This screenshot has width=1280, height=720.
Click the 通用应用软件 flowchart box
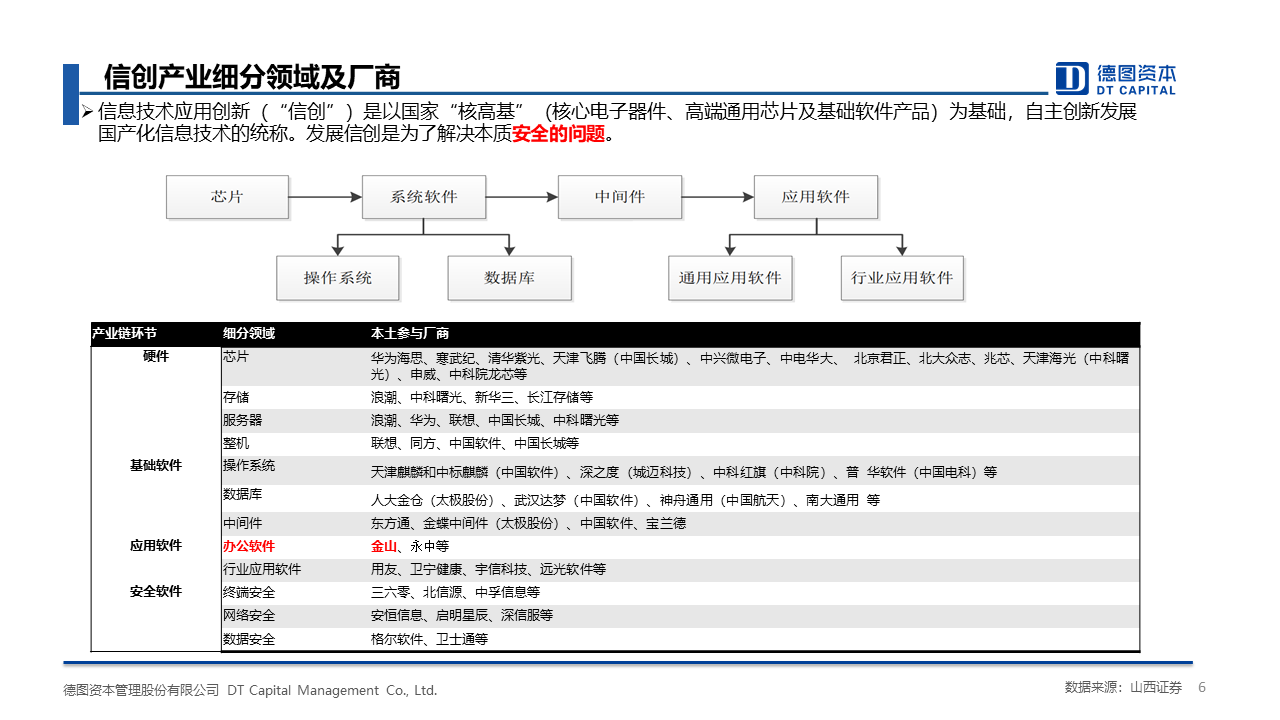(x=730, y=278)
